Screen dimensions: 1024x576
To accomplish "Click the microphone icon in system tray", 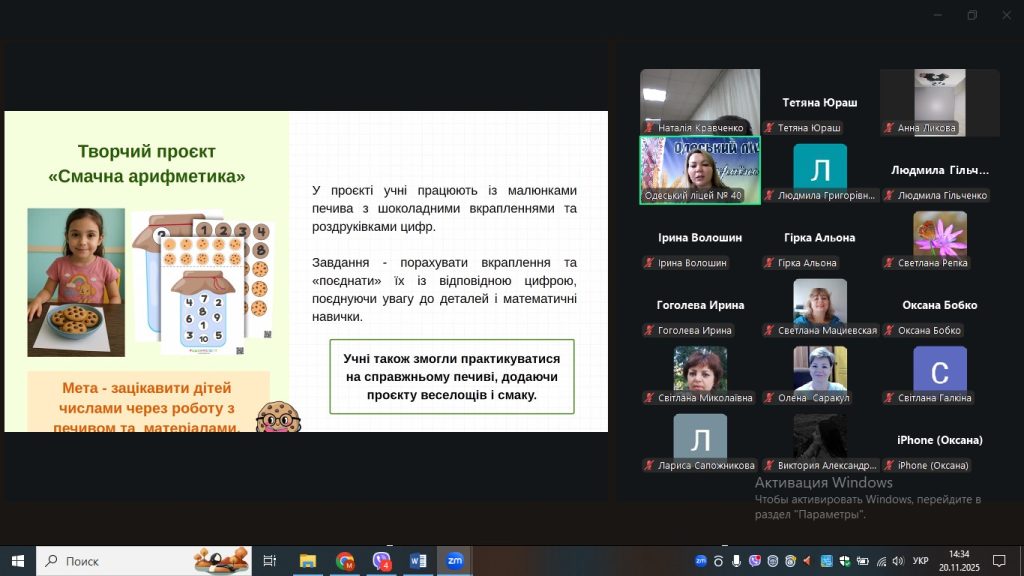I will (x=736, y=561).
